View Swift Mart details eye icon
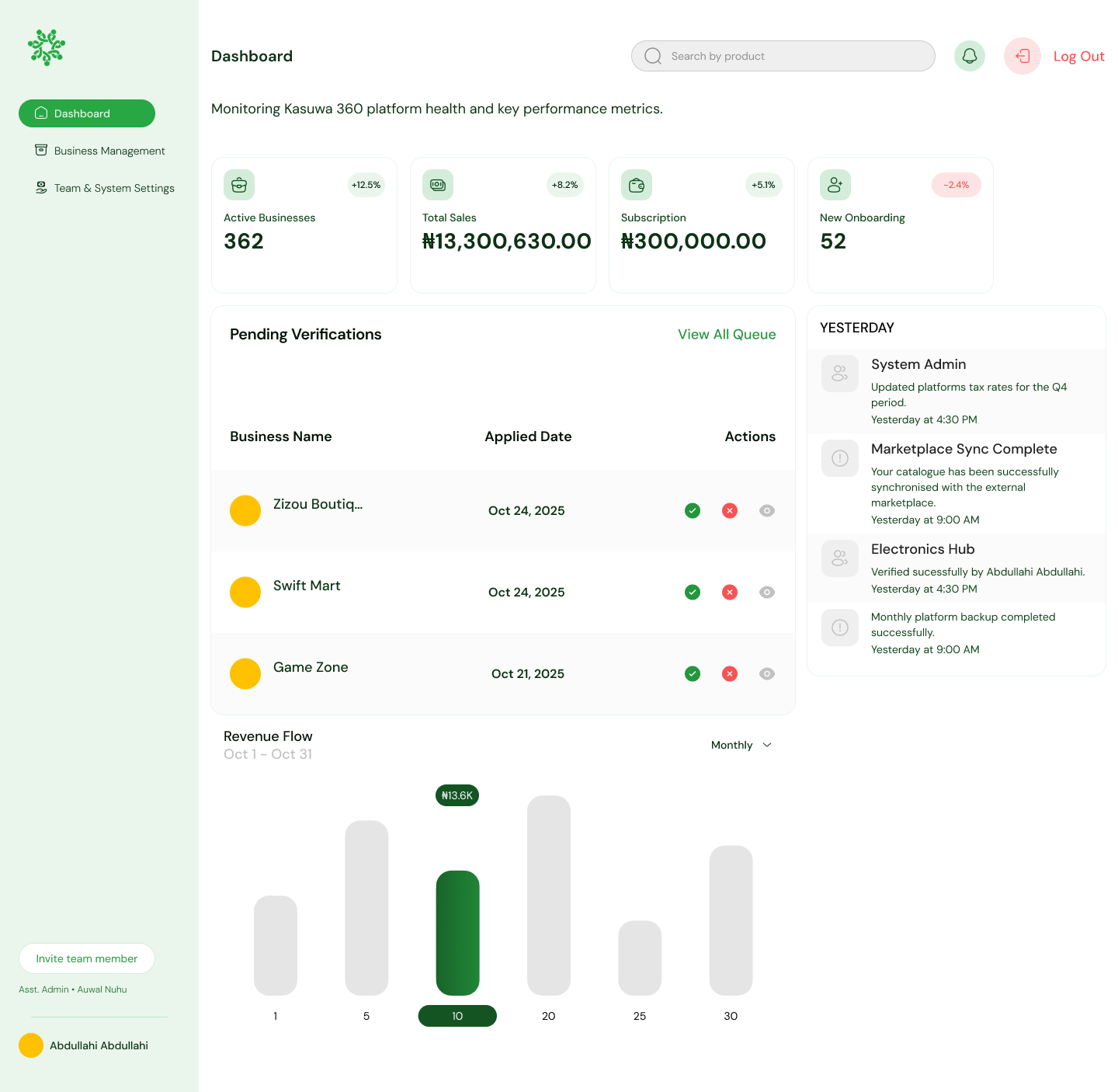This screenshot has width=1118, height=1092. [767, 592]
